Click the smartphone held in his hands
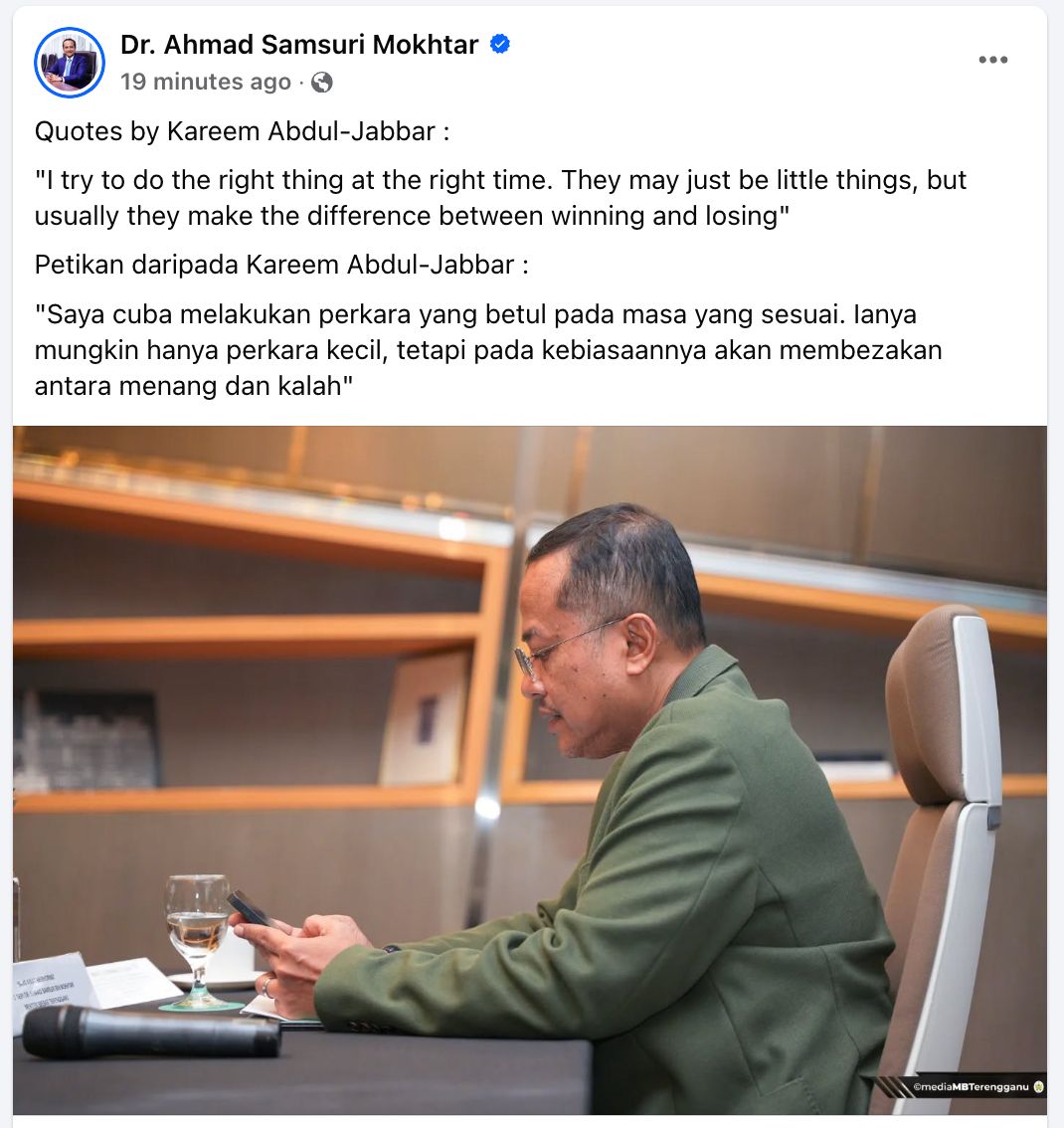The image size is (1064, 1128). pyautogui.click(x=251, y=909)
